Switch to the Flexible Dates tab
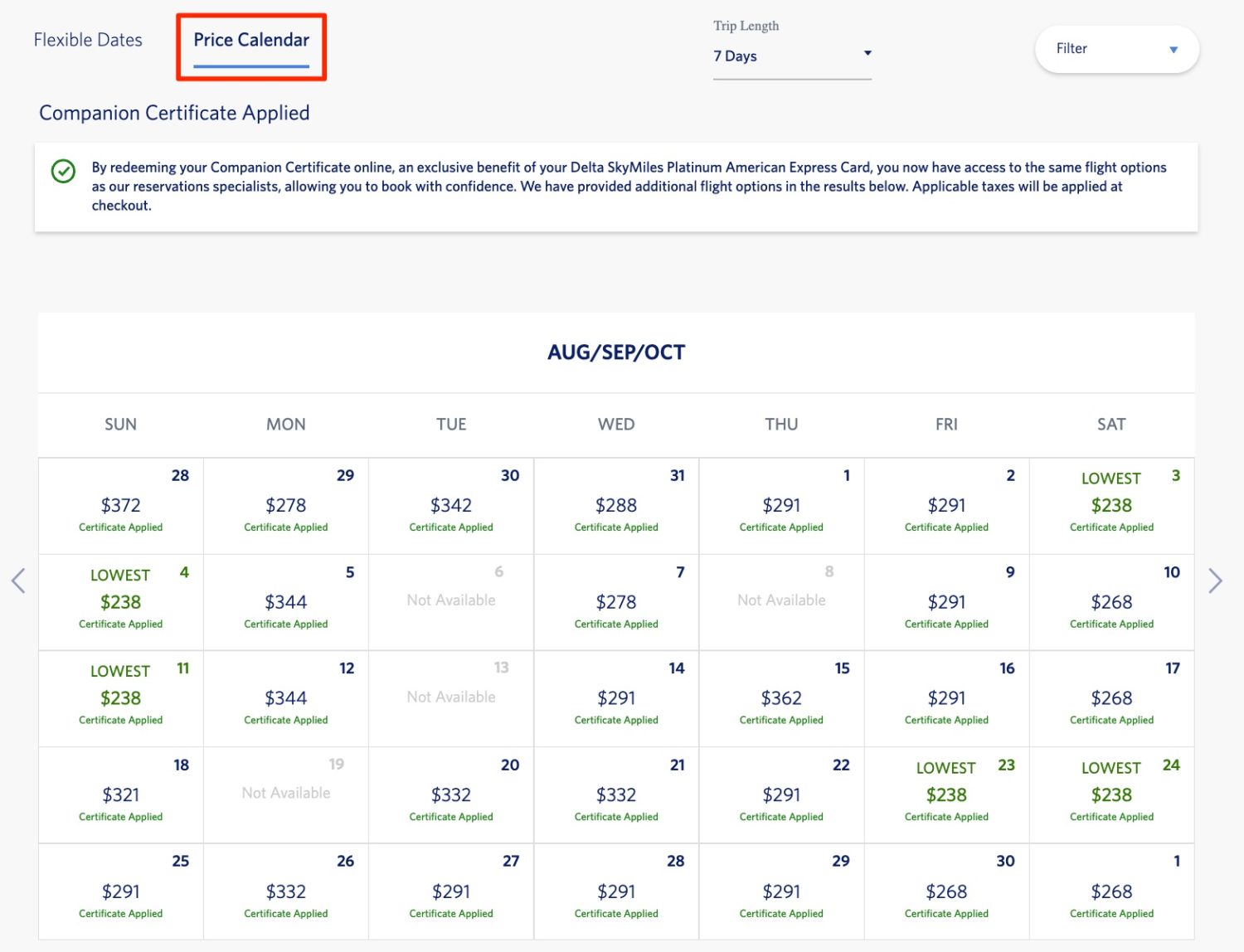The width and height of the screenshot is (1244, 952). (87, 39)
